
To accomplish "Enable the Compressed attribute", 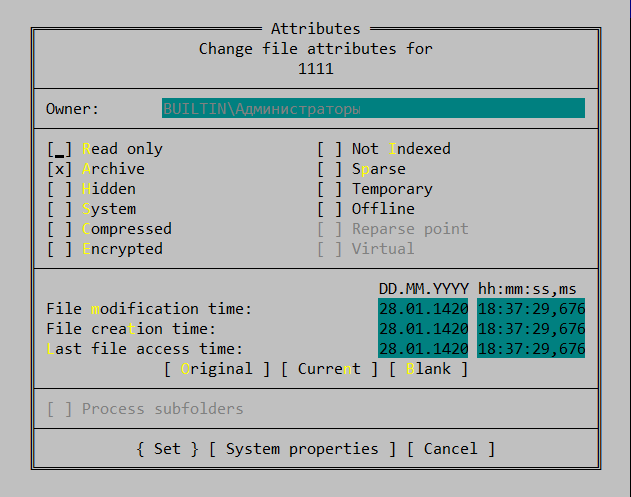I will tap(109, 229).
